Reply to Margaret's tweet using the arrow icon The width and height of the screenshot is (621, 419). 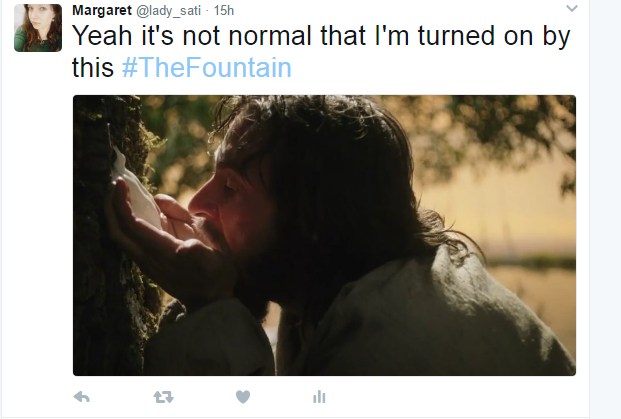[82, 396]
